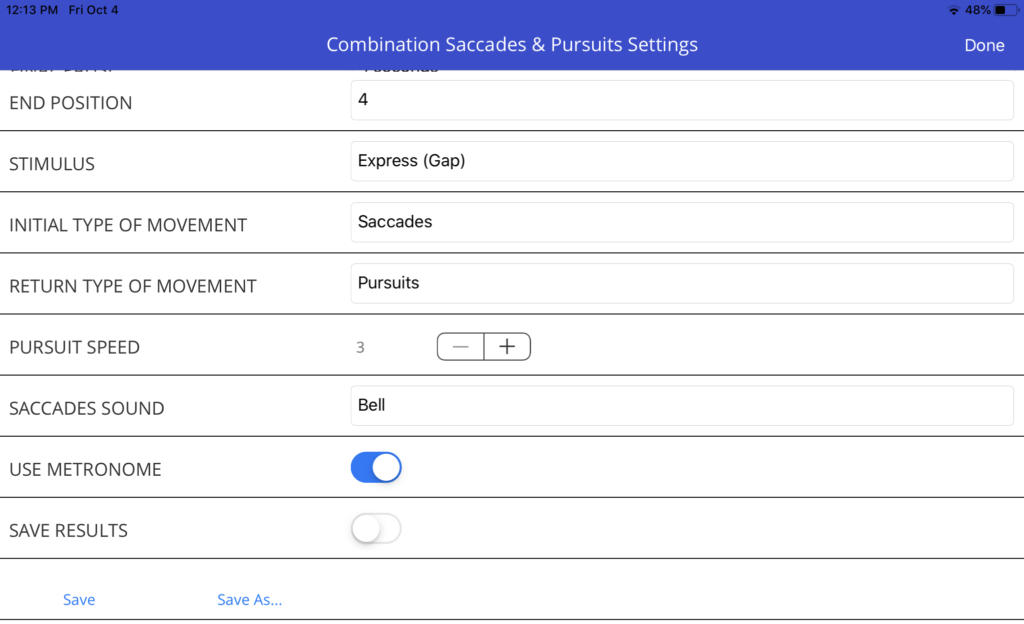Screen dimensions: 1024x624
Task: Change Initial Type of Movement from Saccades
Action: click(682, 222)
